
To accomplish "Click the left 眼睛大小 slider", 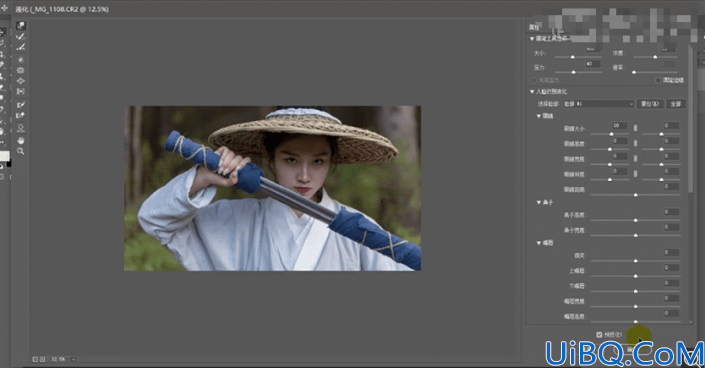I will 609,134.
